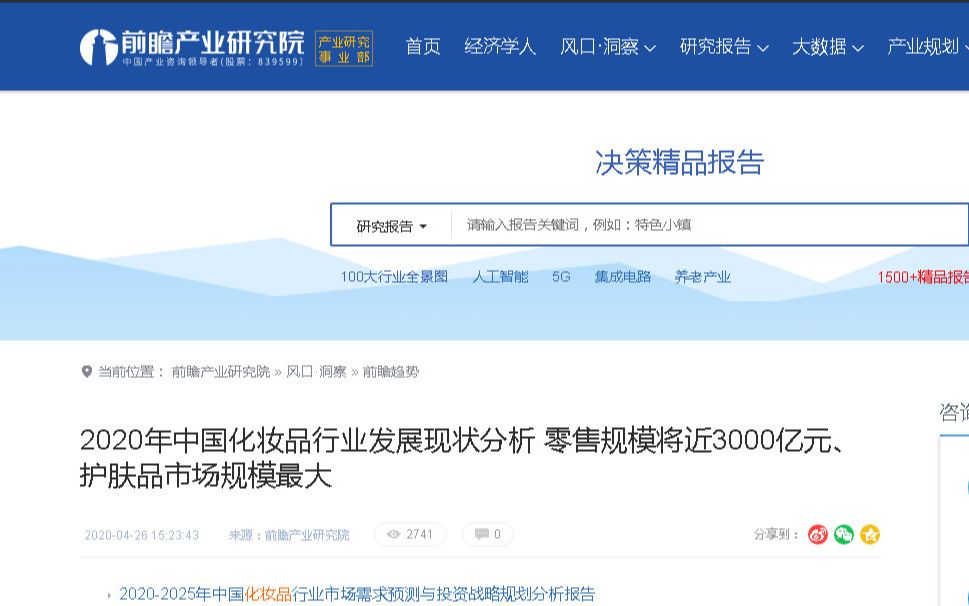Click the location pin beside 当前位置

[x=86, y=371]
